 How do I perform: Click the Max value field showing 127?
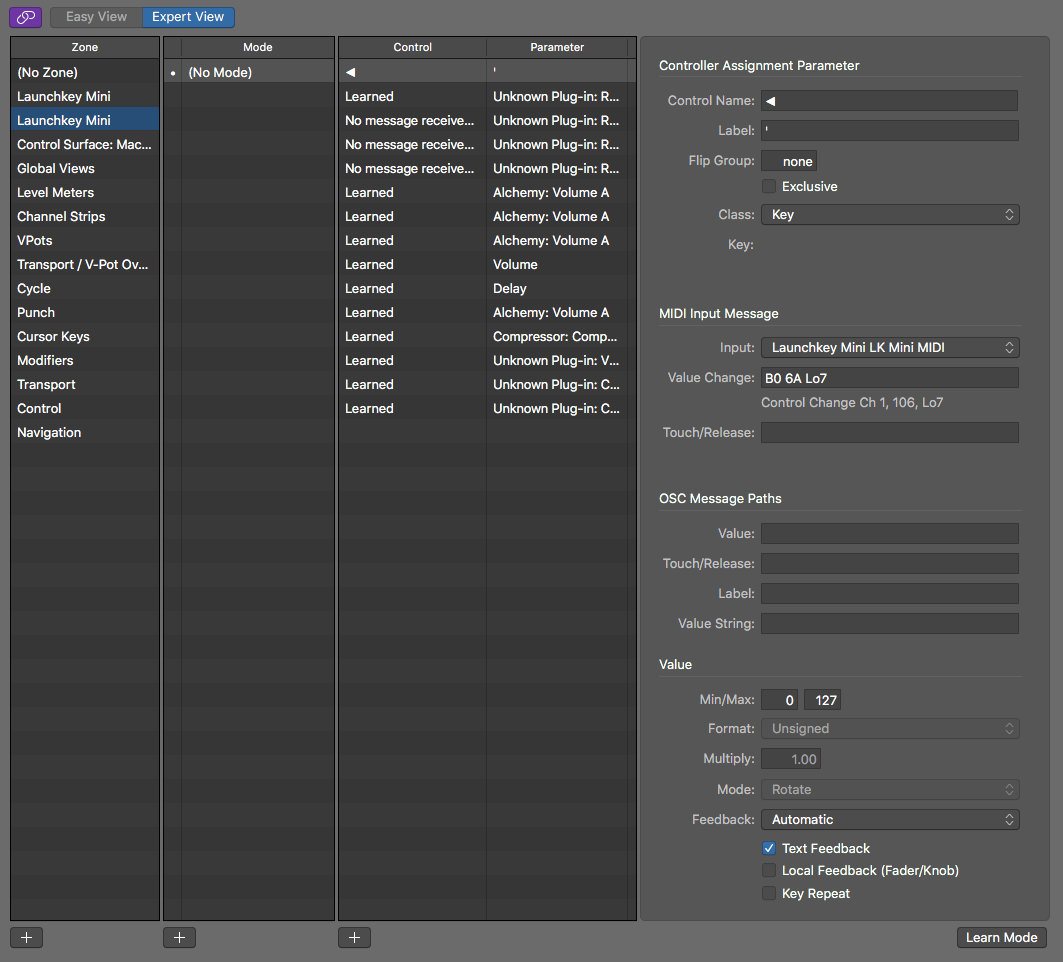pos(821,700)
